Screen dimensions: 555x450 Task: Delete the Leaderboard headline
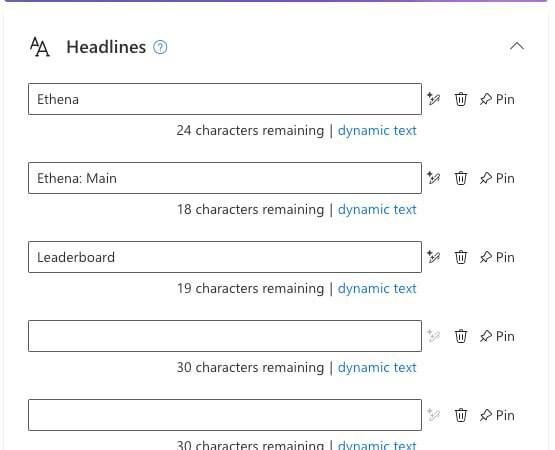[460, 257]
